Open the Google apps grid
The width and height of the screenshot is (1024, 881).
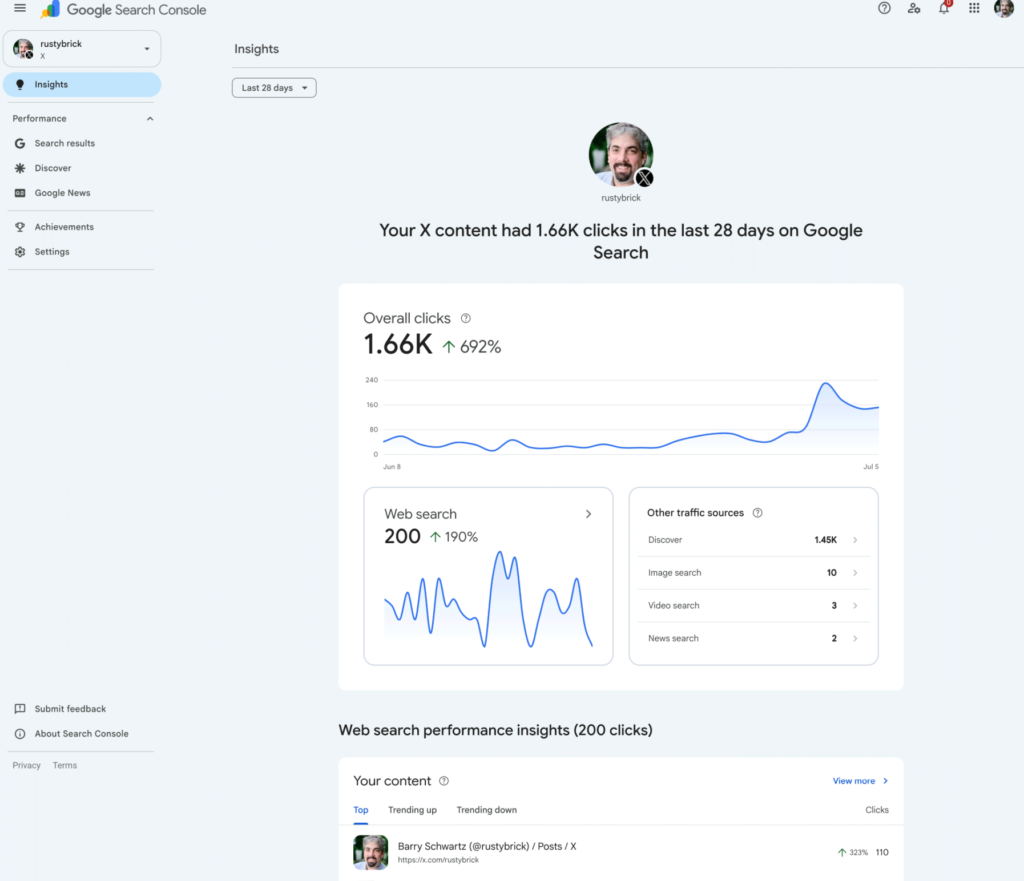[974, 8]
